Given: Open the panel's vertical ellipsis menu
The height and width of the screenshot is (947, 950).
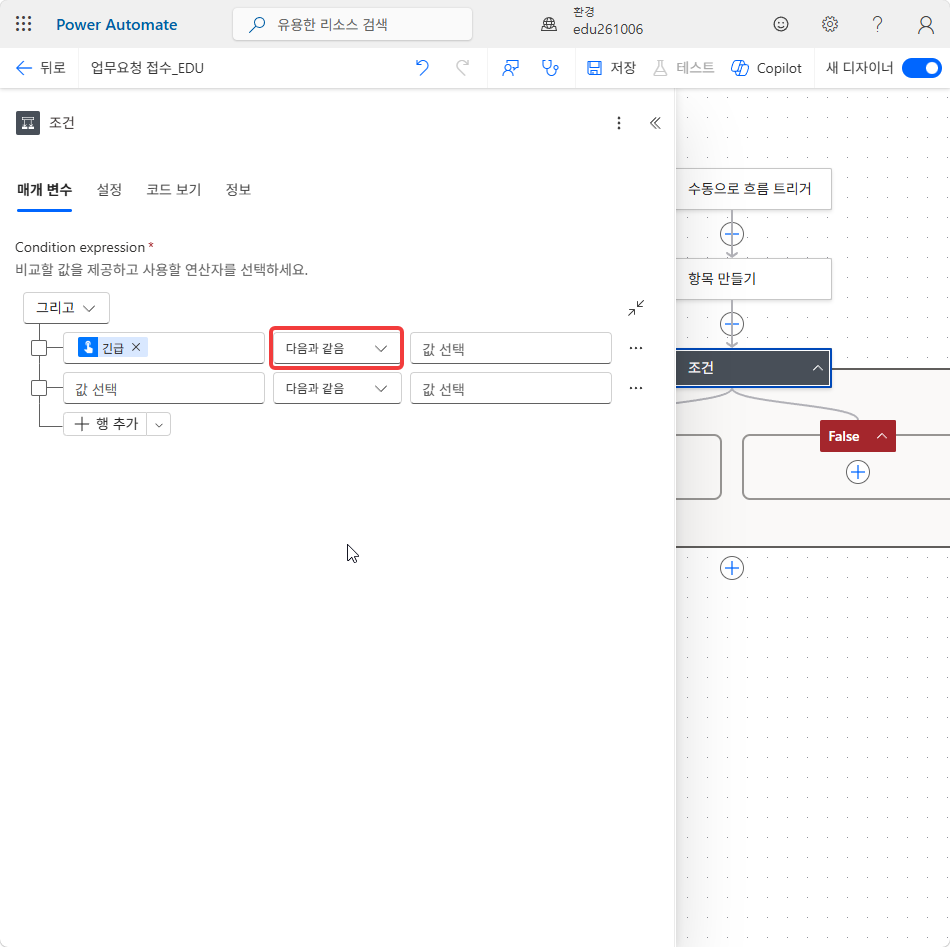Looking at the screenshot, I should 619,123.
